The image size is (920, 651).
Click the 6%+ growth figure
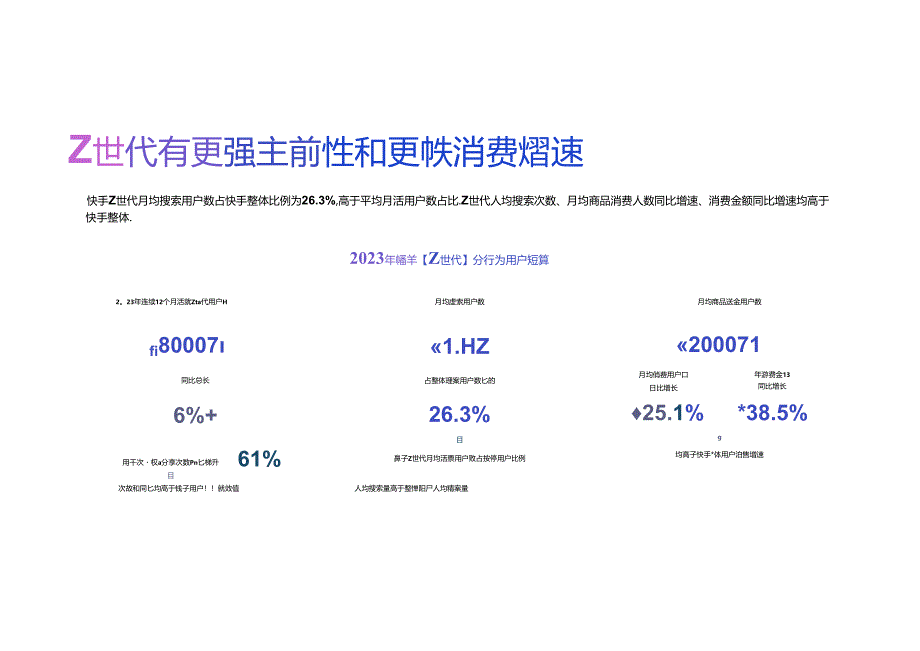click(x=195, y=412)
